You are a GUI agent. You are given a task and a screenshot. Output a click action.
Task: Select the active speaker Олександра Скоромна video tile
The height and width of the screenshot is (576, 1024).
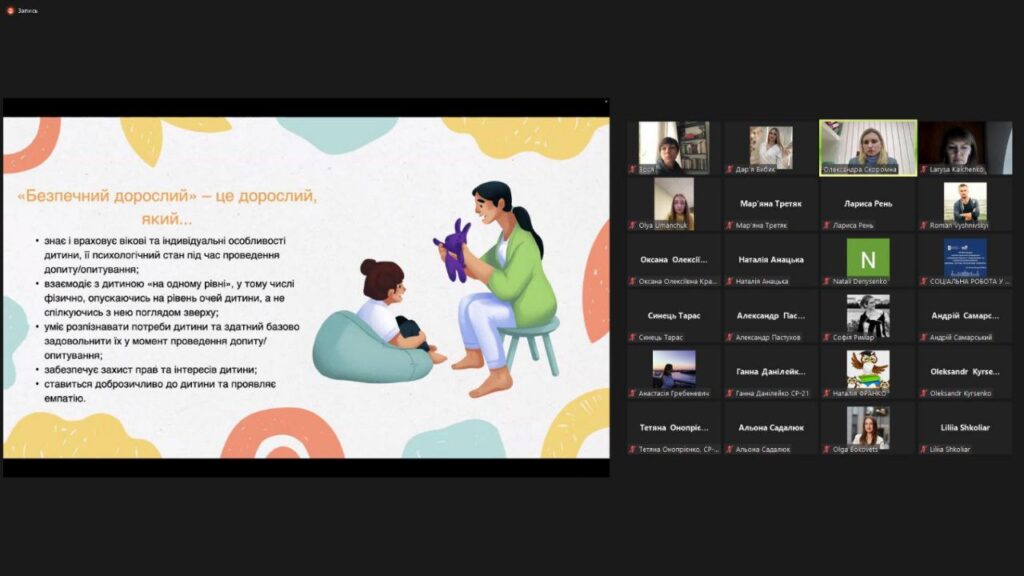point(868,145)
